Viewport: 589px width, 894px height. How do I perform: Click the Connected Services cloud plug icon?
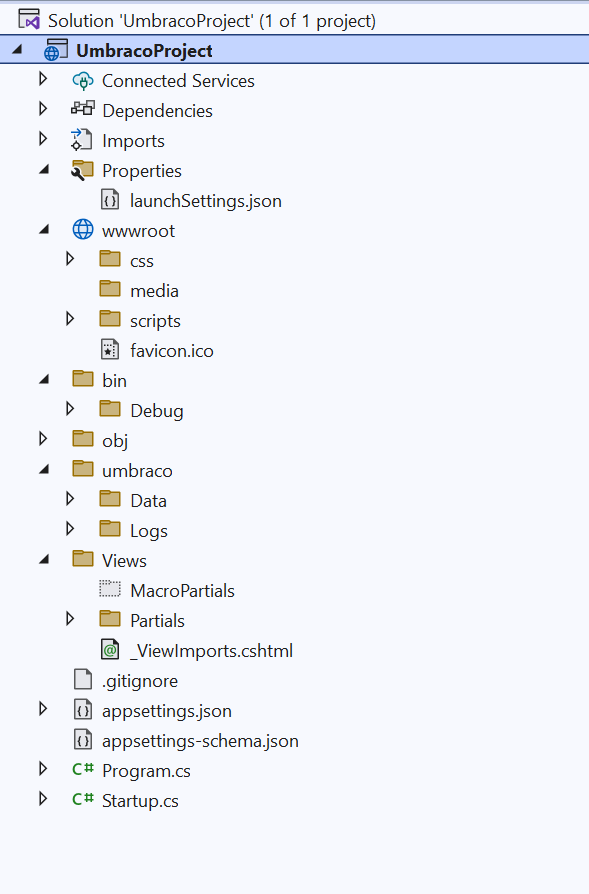pyautogui.click(x=83, y=81)
